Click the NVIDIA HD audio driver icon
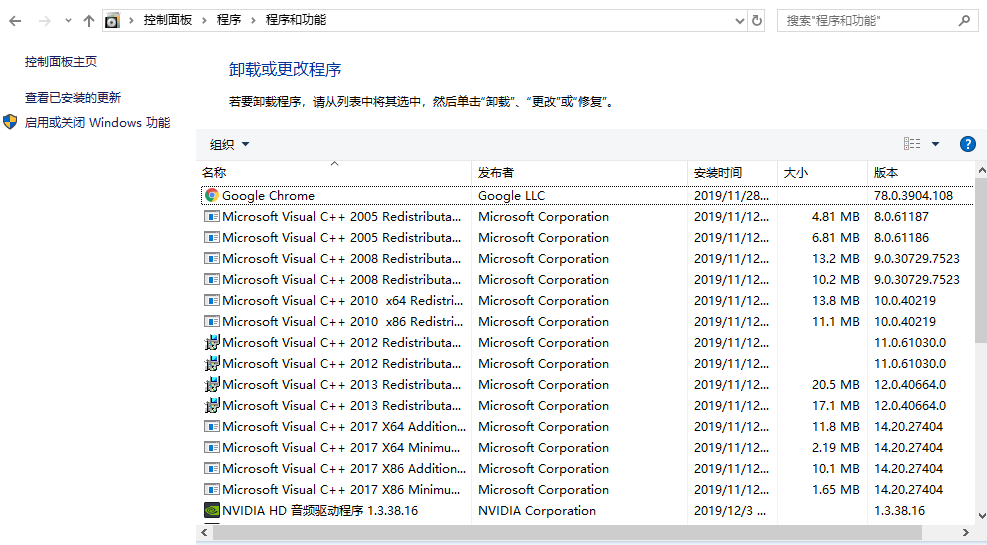Image resolution: width=987 pixels, height=545 pixels. click(211, 510)
